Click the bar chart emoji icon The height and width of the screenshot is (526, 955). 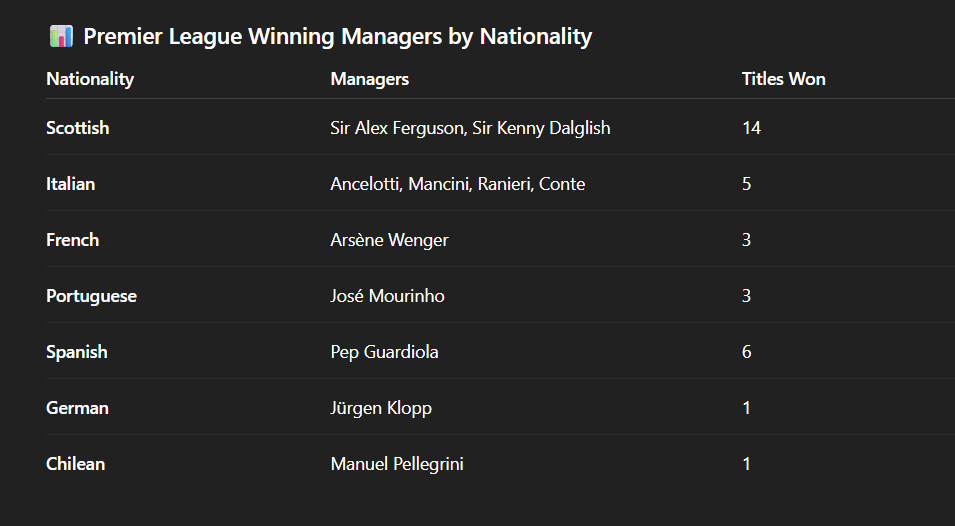(61, 36)
